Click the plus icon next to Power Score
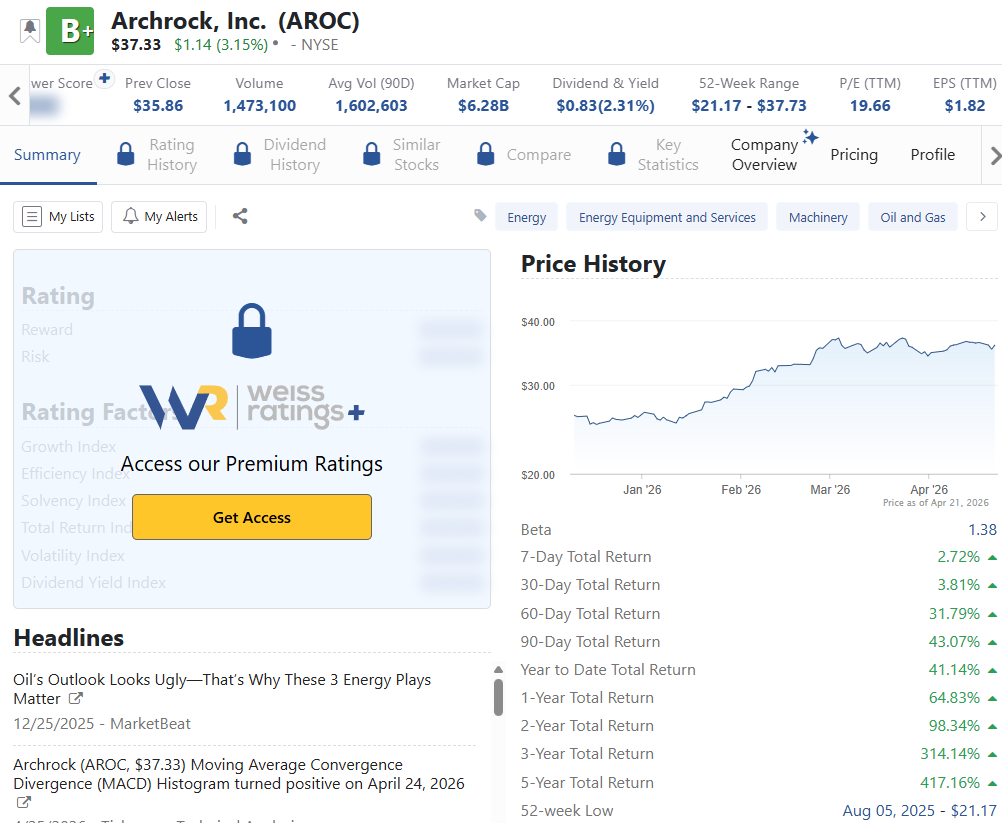This screenshot has height=823, width=1002. pyautogui.click(x=104, y=79)
